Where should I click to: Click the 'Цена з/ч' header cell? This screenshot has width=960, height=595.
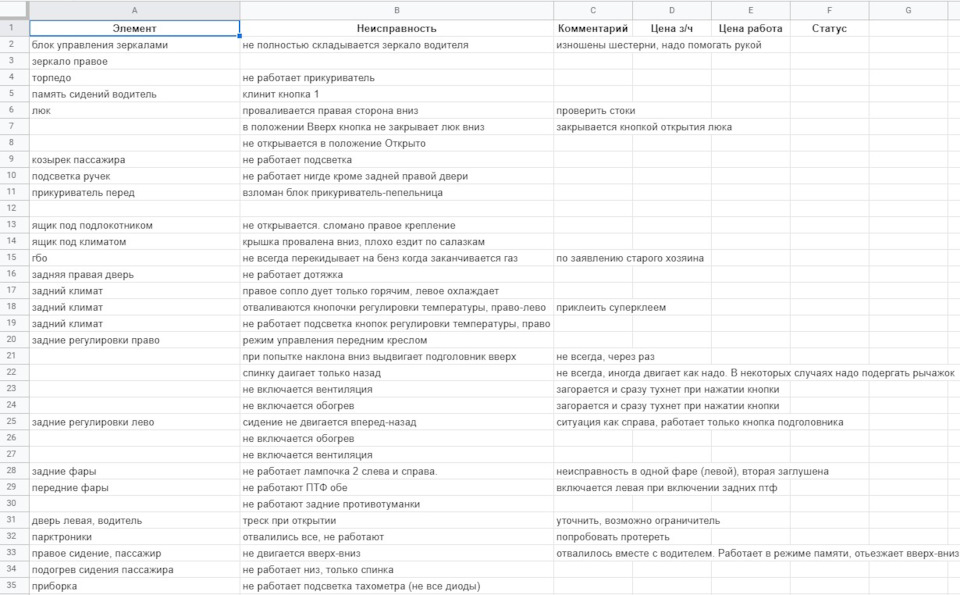[672, 28]
